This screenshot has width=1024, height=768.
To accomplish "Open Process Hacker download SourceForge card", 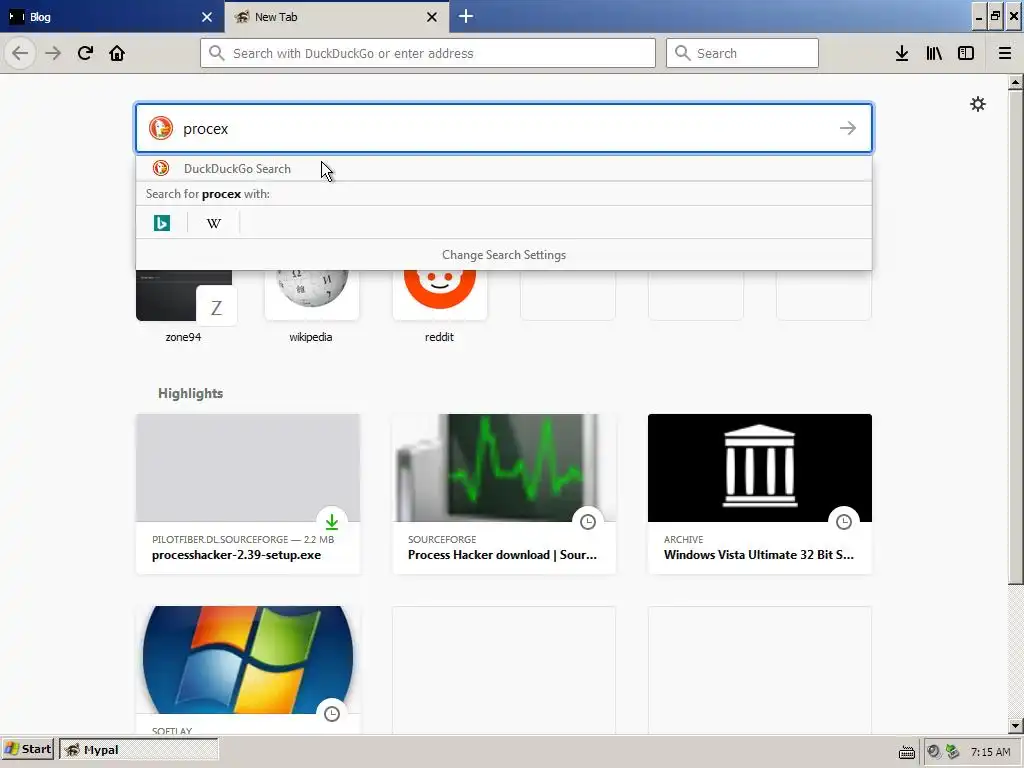I will pyautogui.click(x=504, y=494).
